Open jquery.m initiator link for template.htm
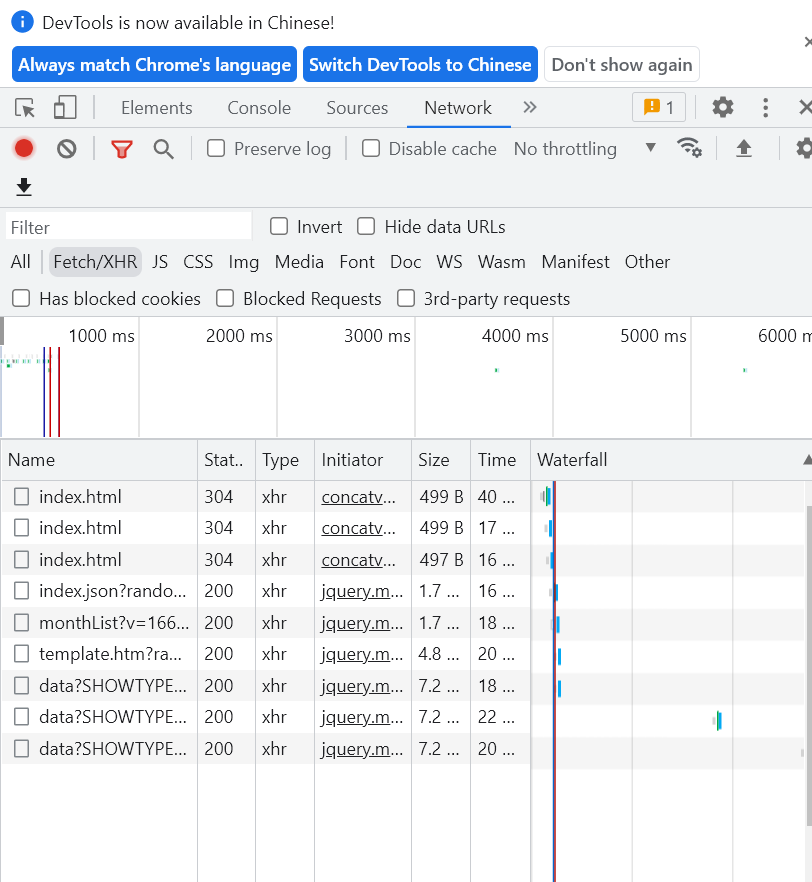Image resolution: width=812 pixels, height=882 pixels. (x=362, y=654)
